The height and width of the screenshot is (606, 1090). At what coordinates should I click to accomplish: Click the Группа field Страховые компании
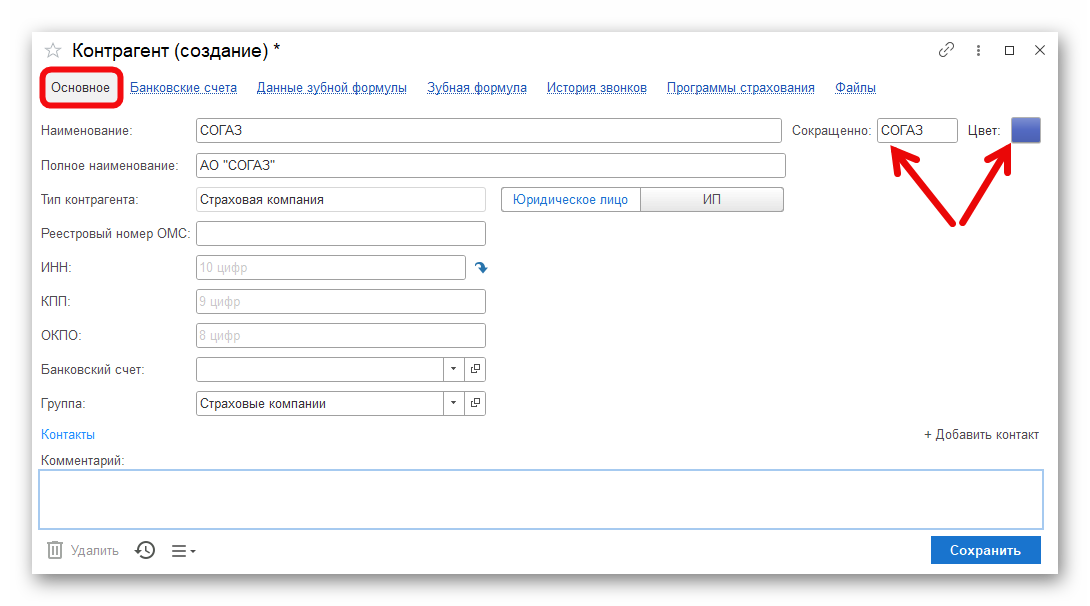(x=320, y=403)
